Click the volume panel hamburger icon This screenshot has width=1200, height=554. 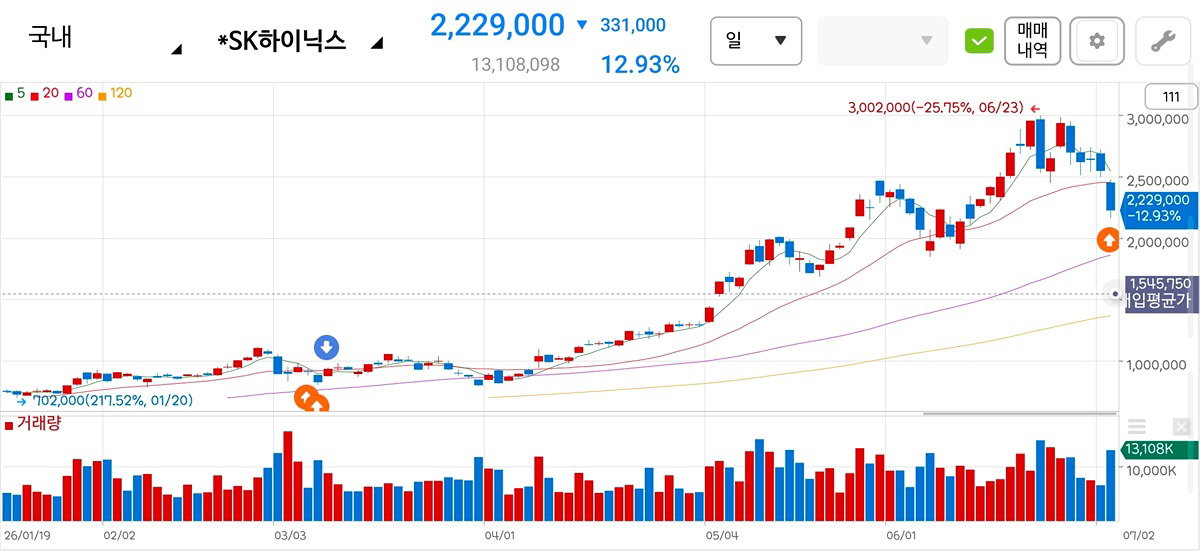[x=1137, y=427]
